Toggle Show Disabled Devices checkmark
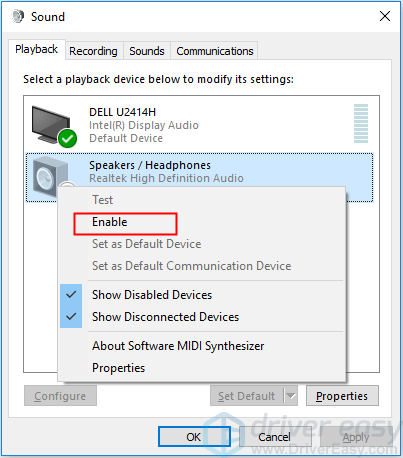 click(71, 295)
